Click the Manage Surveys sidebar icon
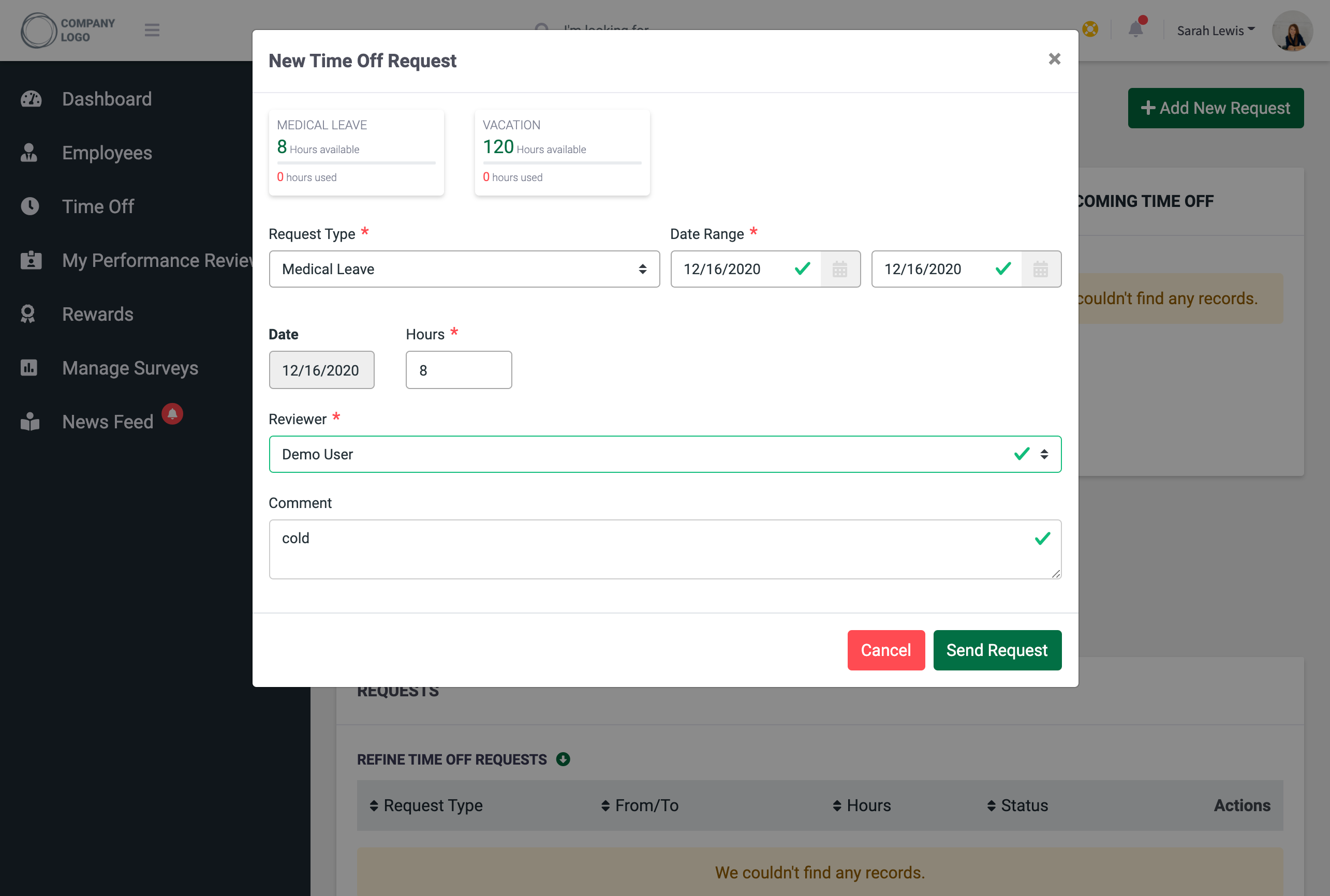This screenshot has height=896, width=1330. (x=28, y=368)
